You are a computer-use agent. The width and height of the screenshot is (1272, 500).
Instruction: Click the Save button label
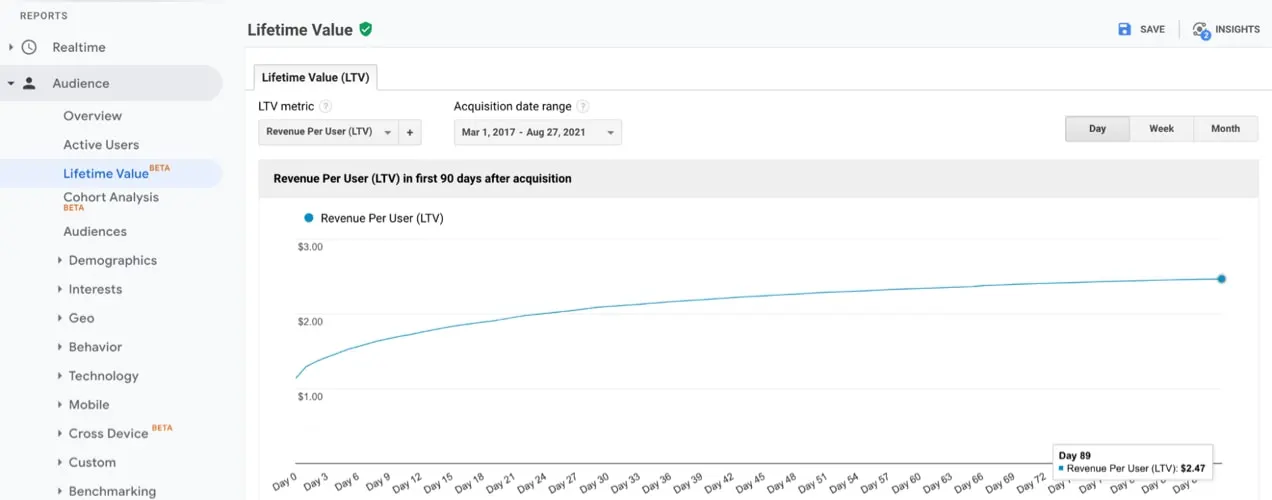coord(1152,29)
